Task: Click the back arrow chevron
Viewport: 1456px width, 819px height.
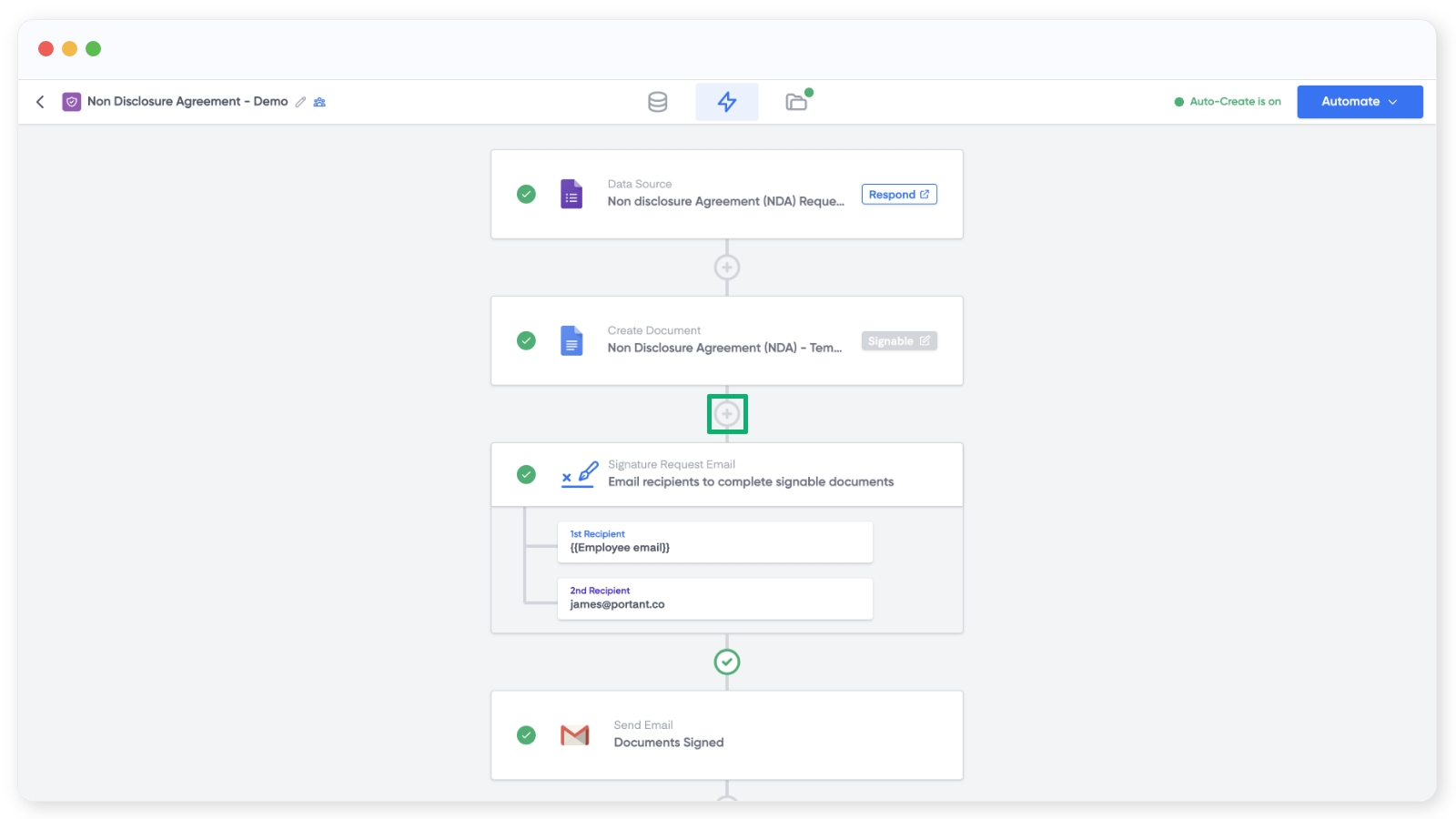Action: 40,102
